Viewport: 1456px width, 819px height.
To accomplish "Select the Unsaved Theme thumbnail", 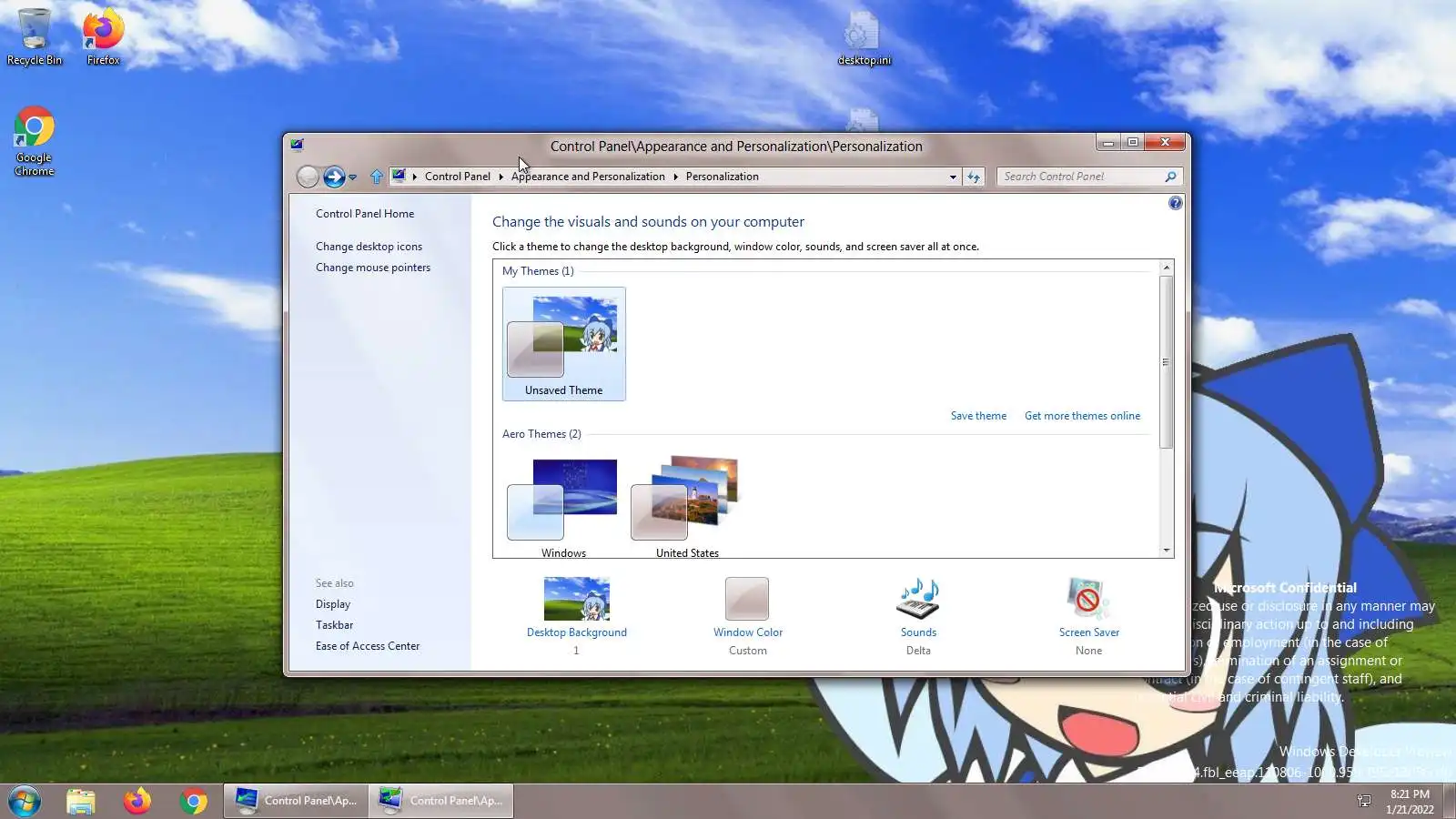I will click(x=564, y=344).
